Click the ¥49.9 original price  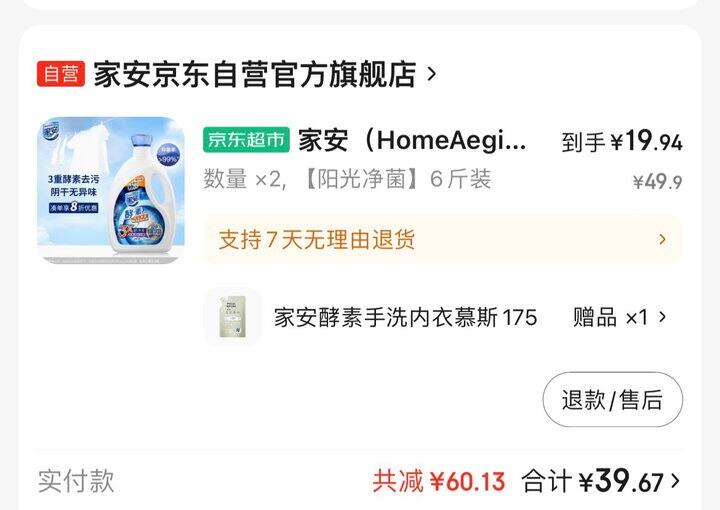pyautogui.click(x=658, y=182)
